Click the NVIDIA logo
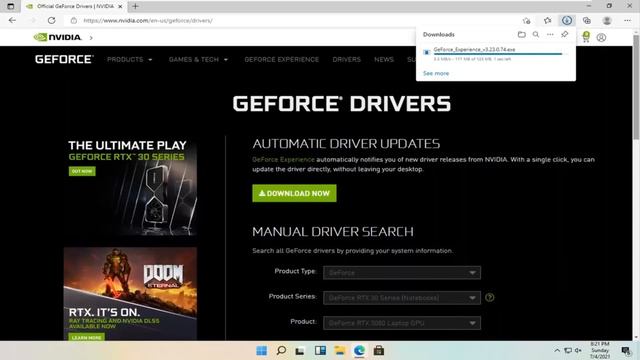This screenshot has width=640, height=360. coord(57,37)
